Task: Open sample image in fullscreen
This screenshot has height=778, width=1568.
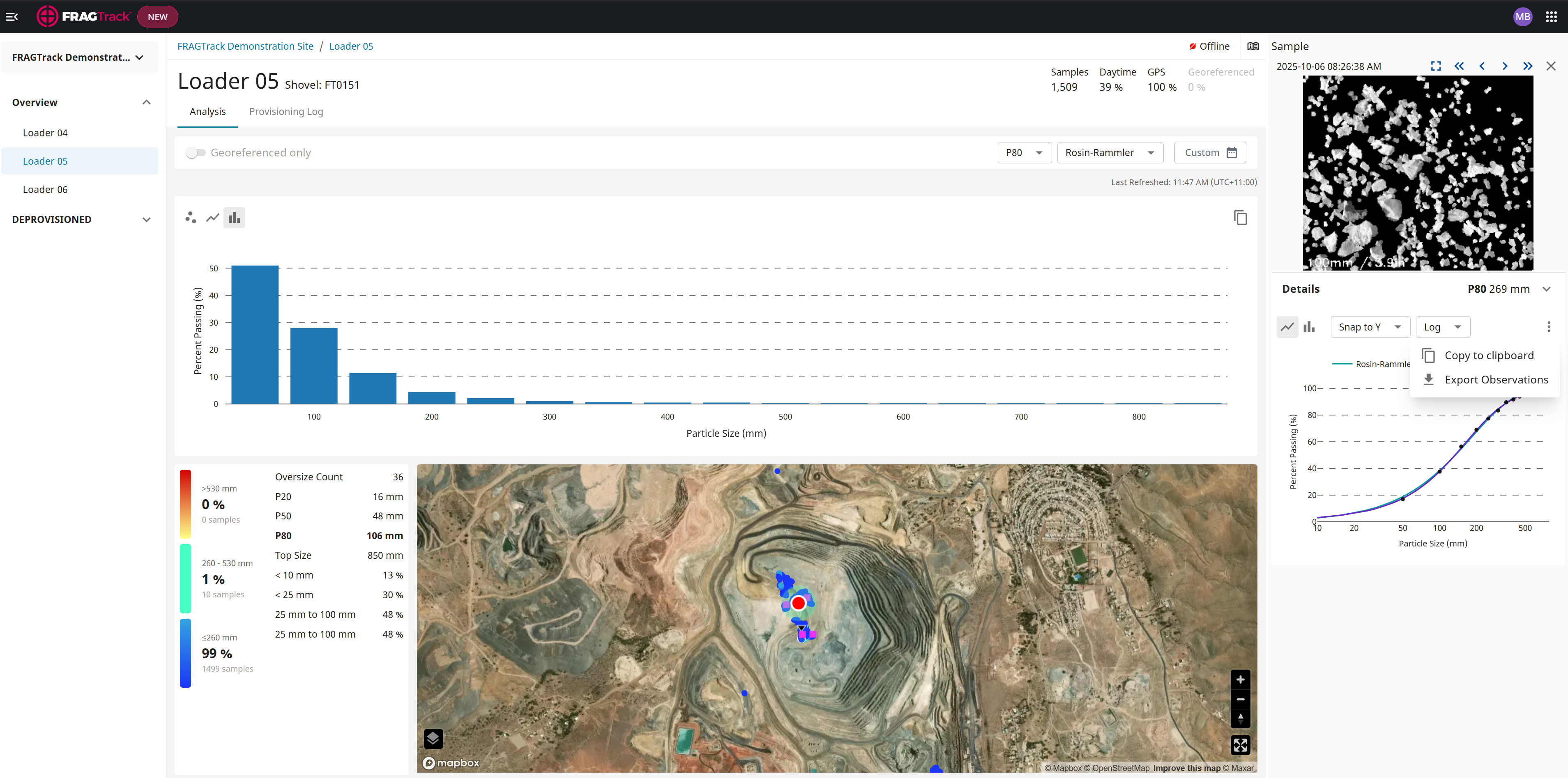Action: coord(1436,66)
